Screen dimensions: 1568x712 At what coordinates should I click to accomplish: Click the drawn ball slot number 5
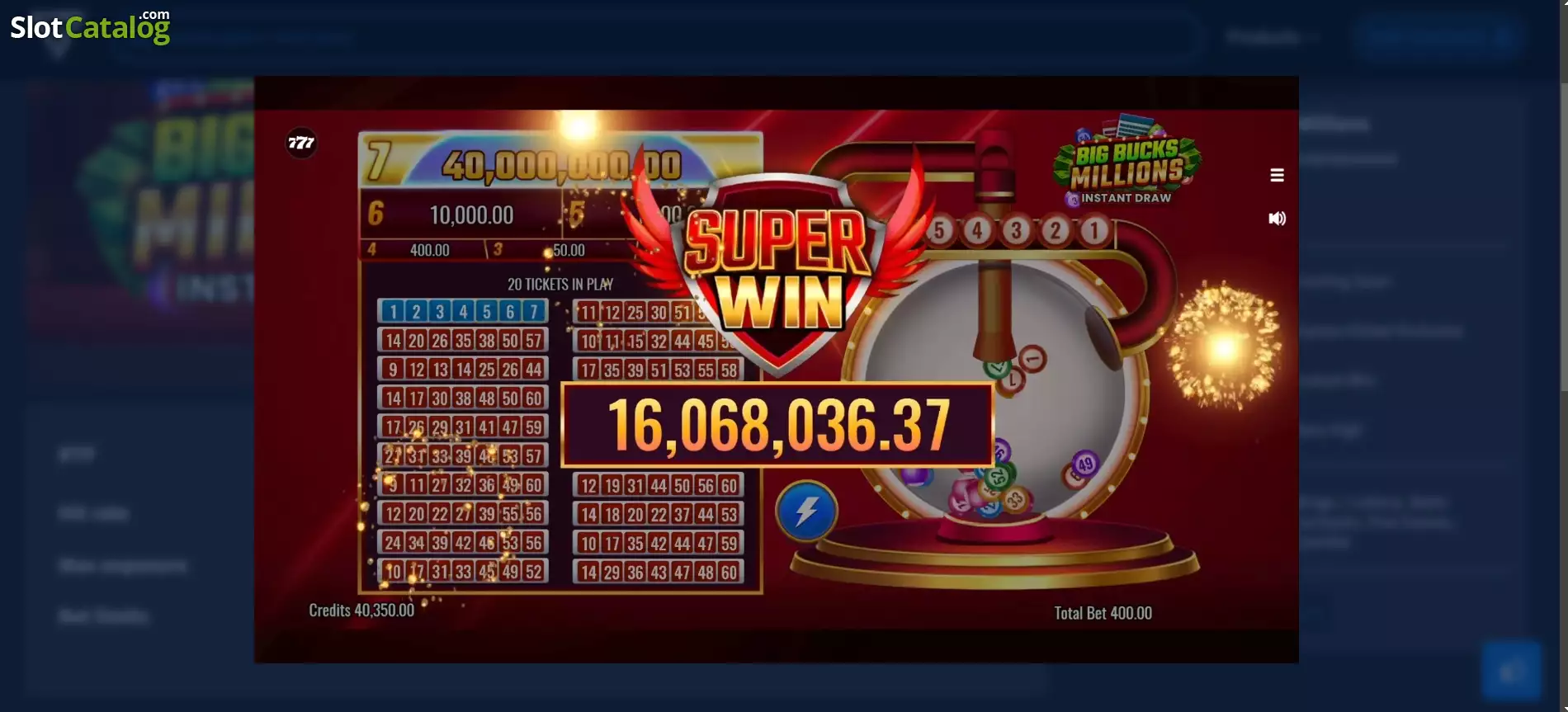point(938,230)
